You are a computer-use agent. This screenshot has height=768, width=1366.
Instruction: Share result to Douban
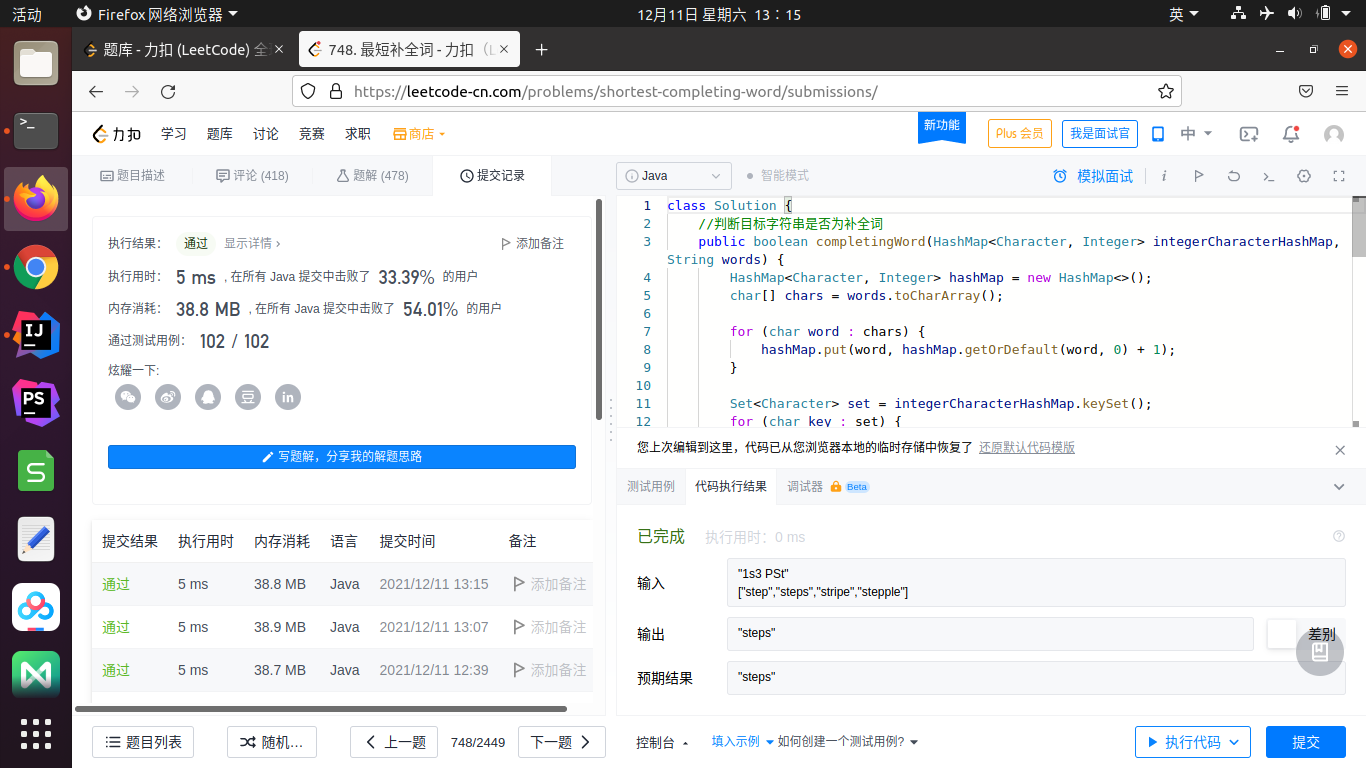(x=248, y=397)
